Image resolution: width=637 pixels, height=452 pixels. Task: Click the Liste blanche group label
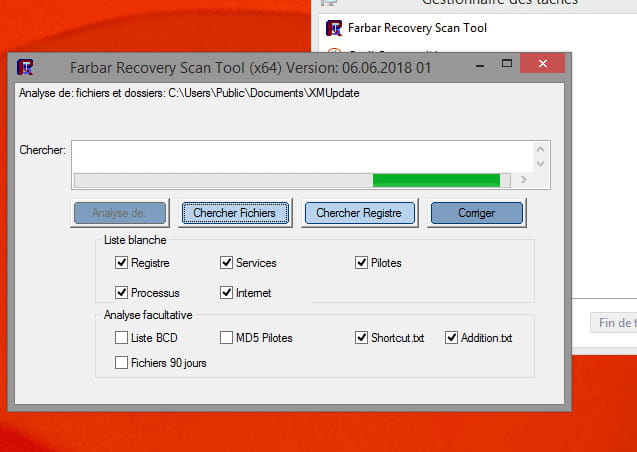[x=135, y=240]
